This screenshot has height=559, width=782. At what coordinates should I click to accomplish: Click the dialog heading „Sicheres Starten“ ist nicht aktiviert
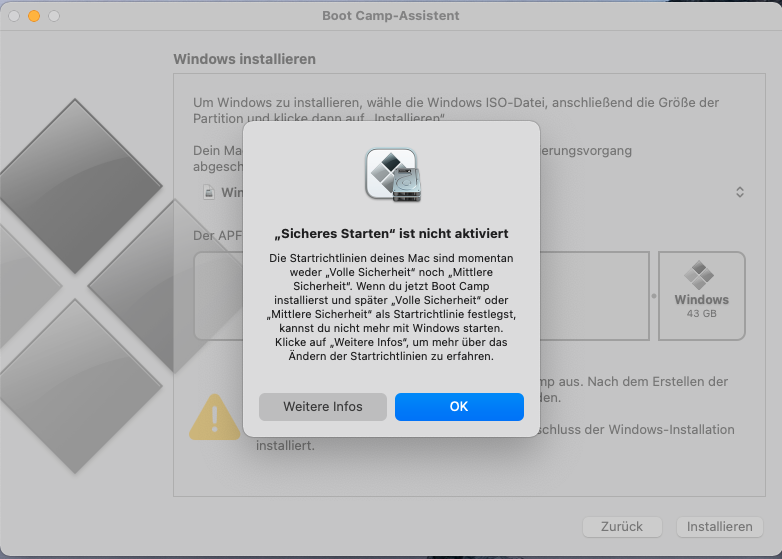(391, 233)
